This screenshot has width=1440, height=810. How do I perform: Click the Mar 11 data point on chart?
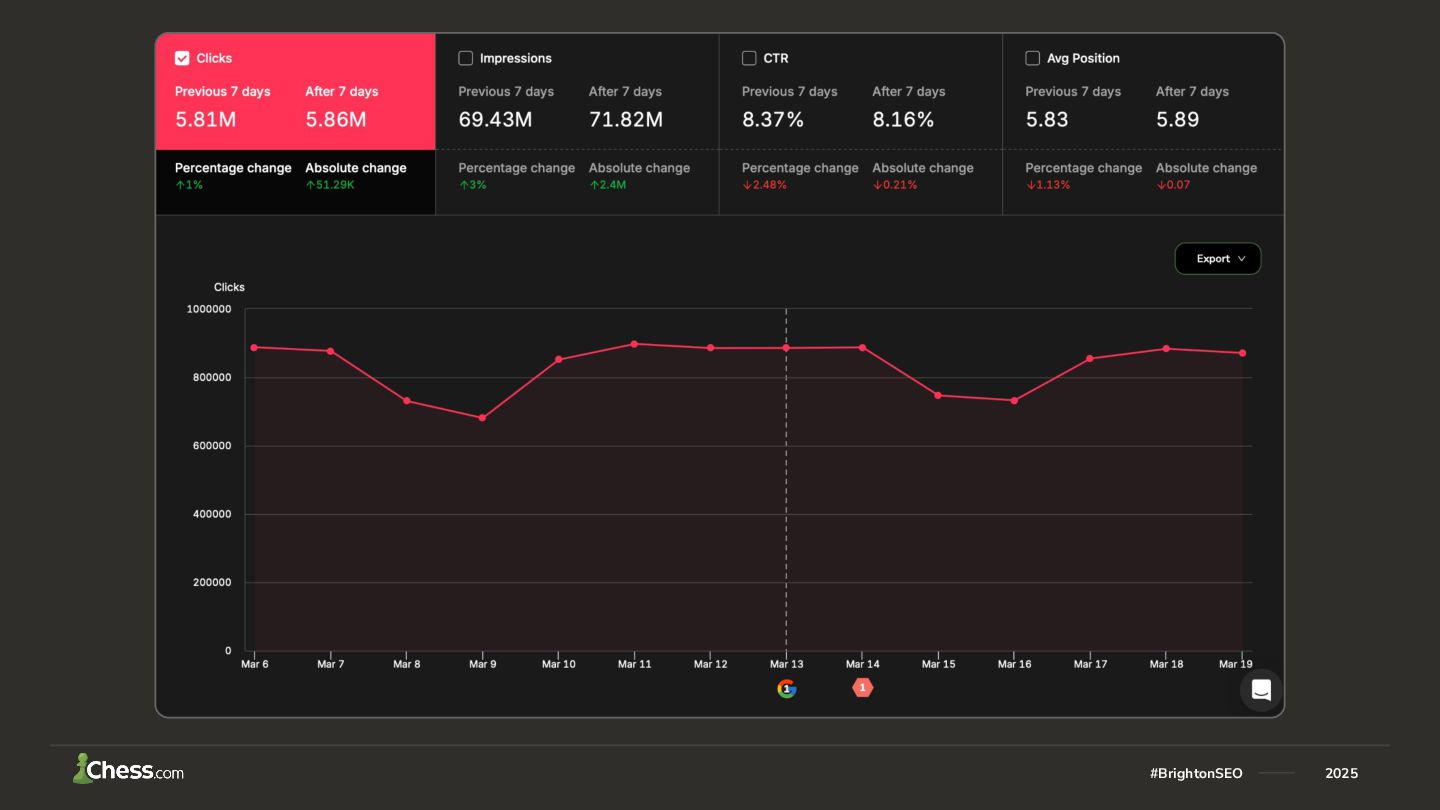634,344
